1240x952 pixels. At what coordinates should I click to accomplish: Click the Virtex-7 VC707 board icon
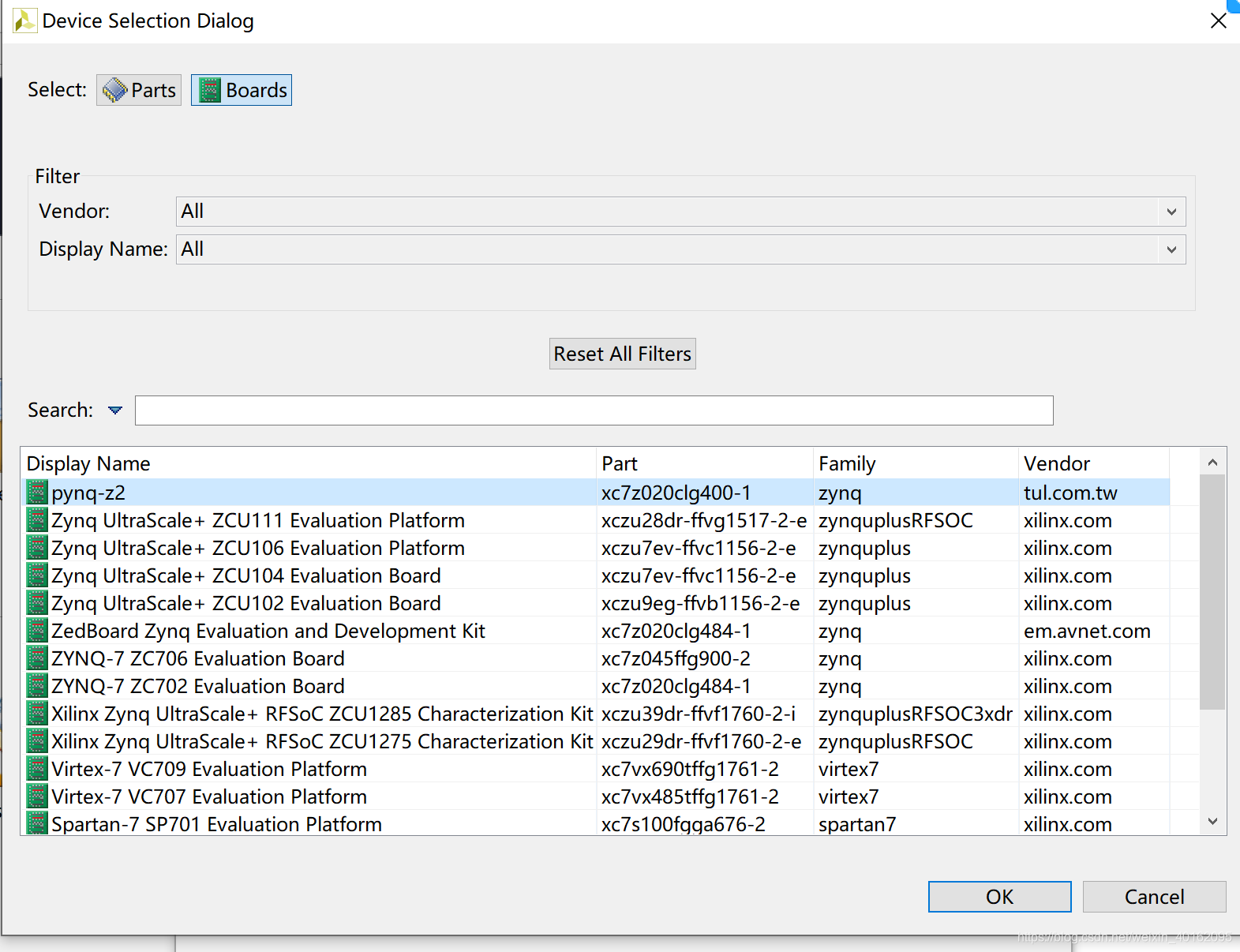37,796
